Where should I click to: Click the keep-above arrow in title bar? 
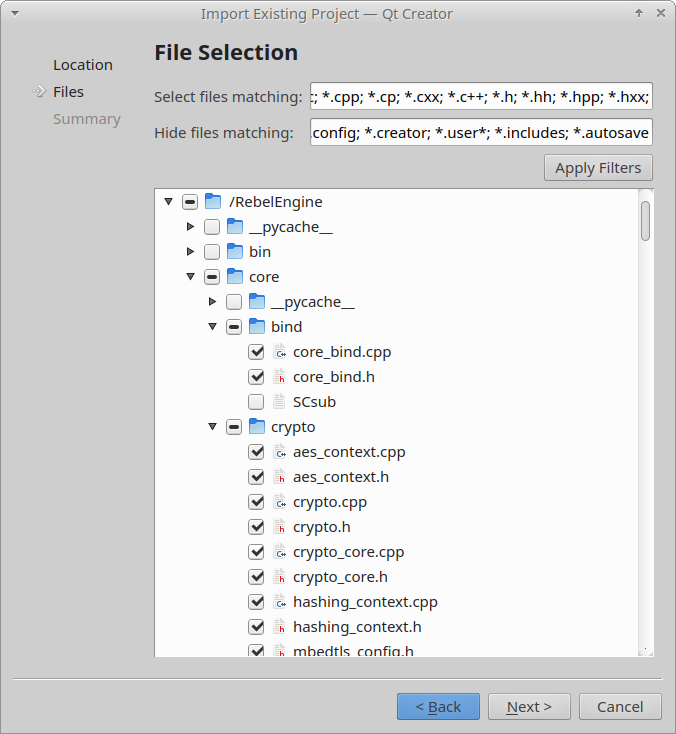639,13
